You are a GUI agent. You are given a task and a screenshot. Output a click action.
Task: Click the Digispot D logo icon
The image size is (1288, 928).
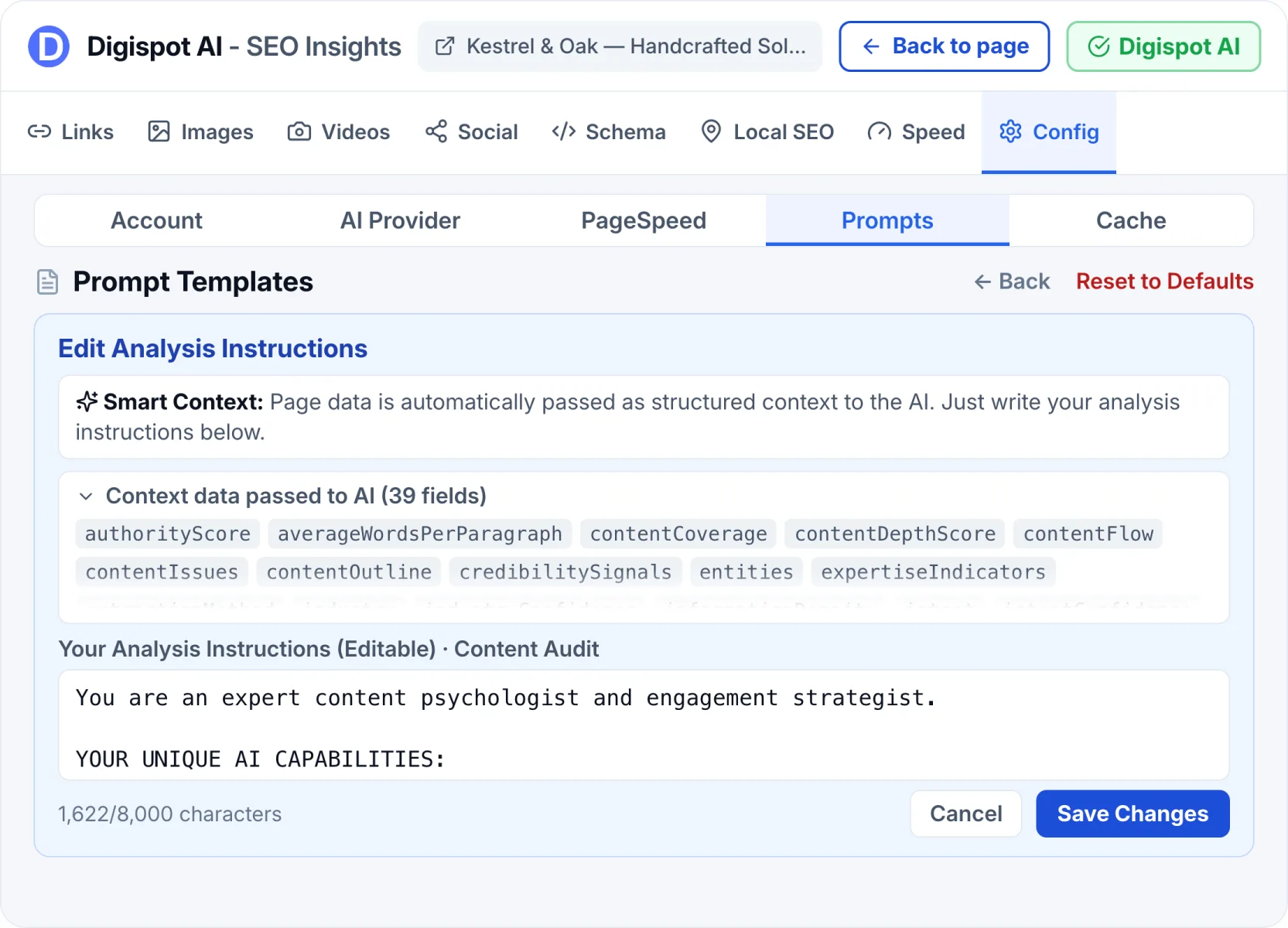coord(49,46)
